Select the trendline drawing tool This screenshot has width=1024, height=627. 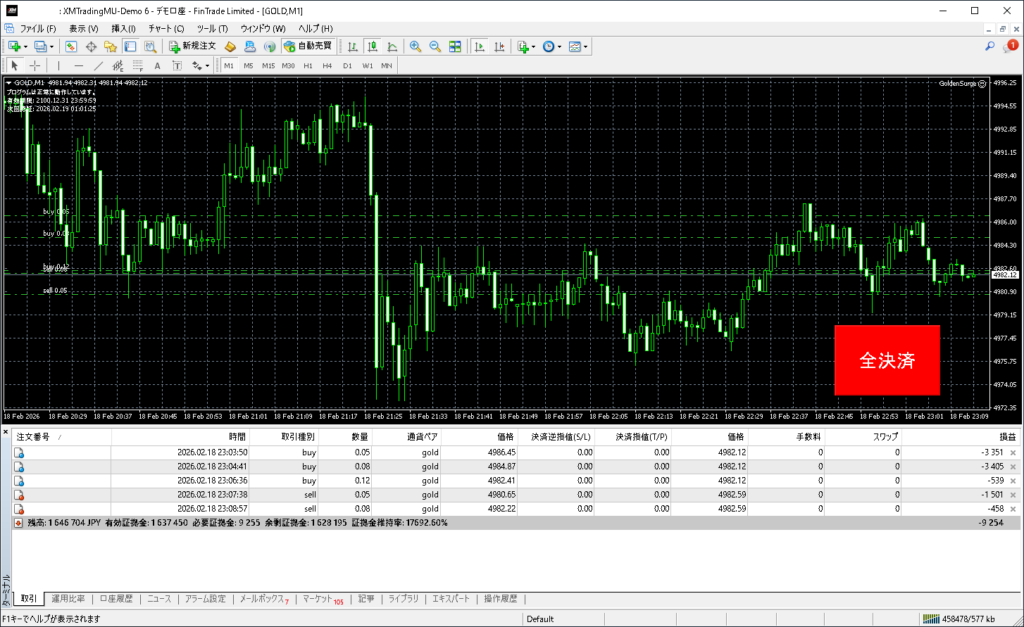[x=100, y=66]
